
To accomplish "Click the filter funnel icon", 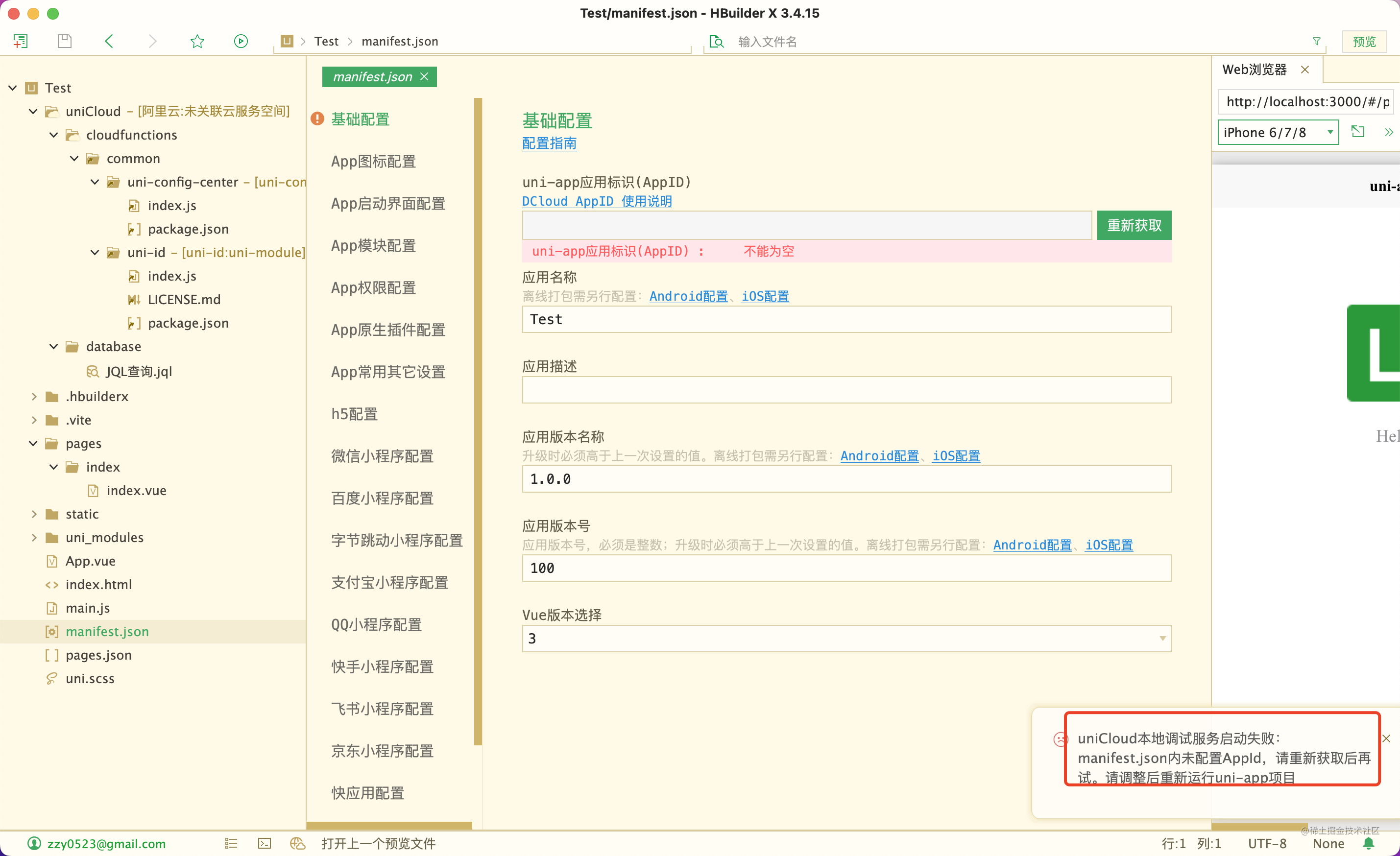I will 1316,42.
